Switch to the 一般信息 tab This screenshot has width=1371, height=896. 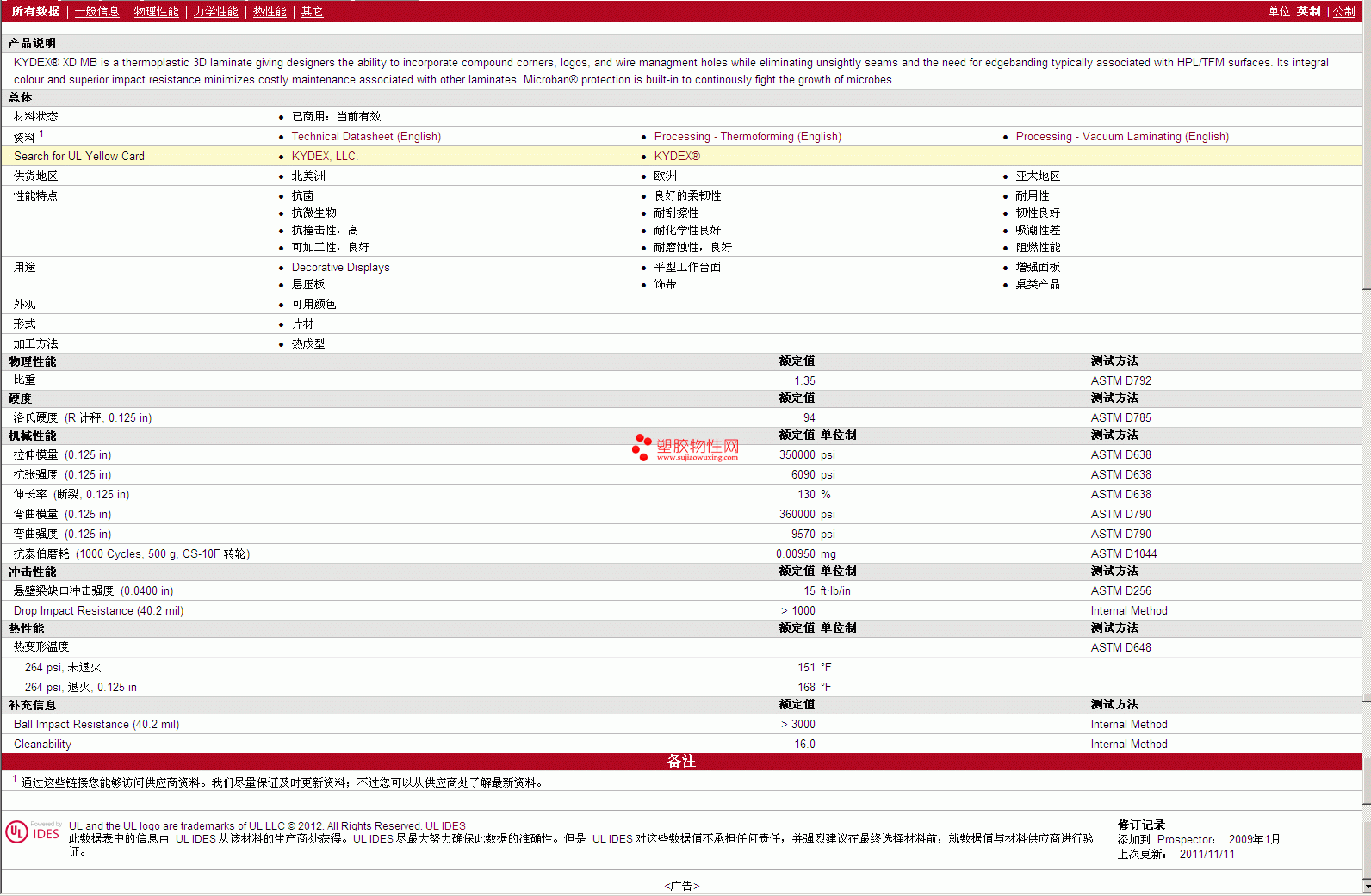tap(97, 12)
